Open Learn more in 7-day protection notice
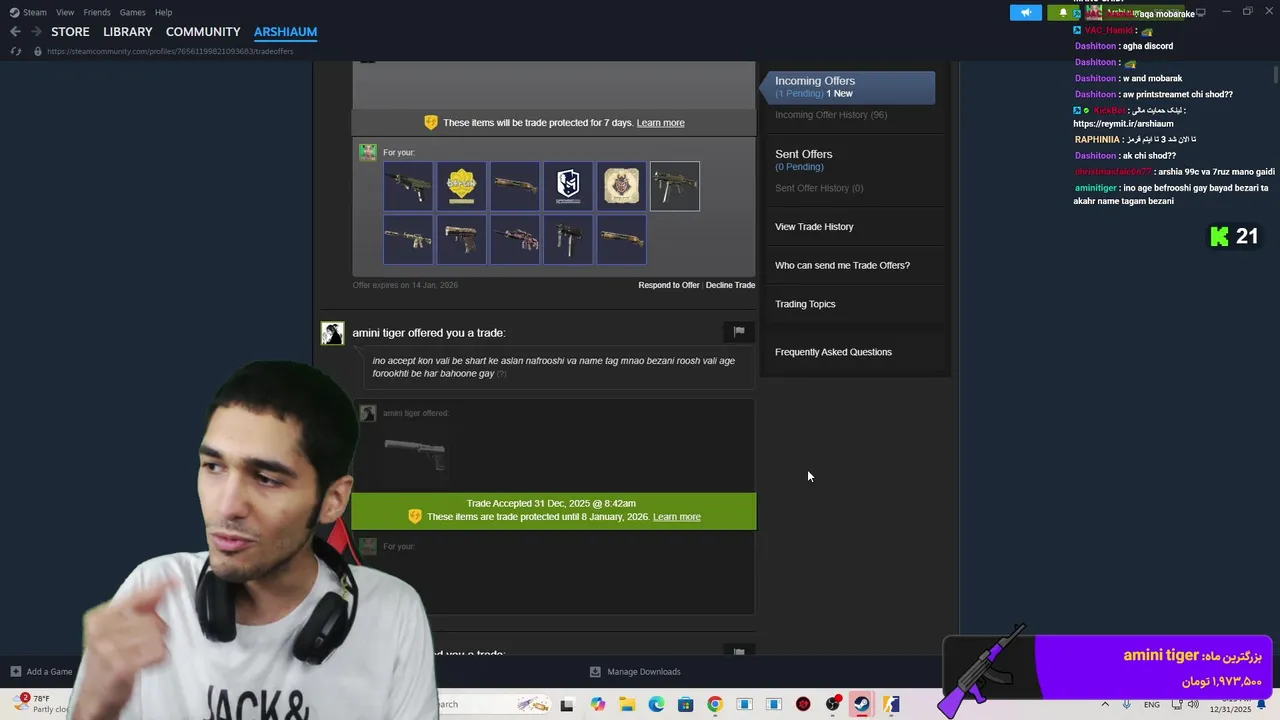This screenshot has width=1280, height=720. point(660,123)
